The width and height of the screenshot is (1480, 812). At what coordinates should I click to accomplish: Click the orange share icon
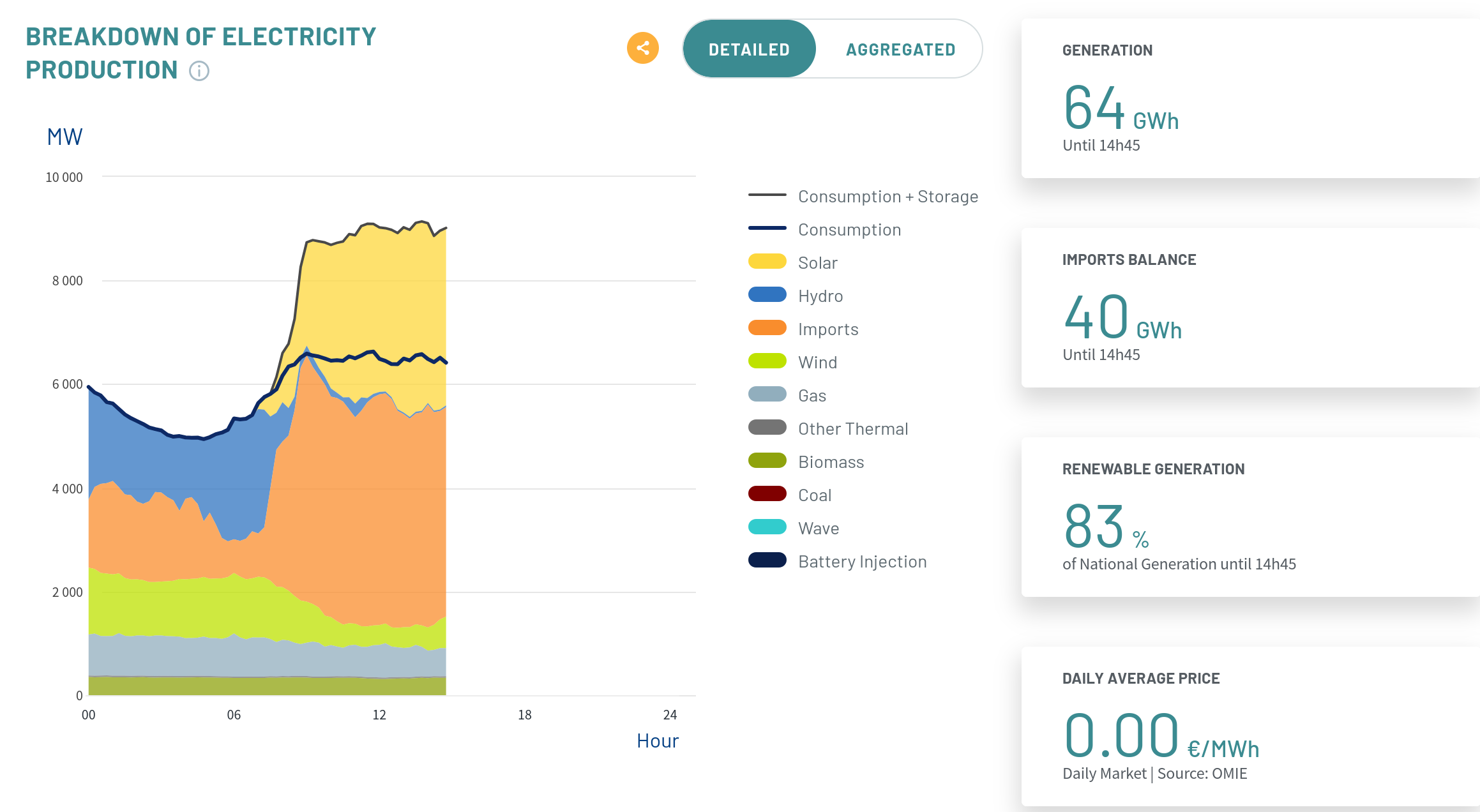(x=642, y=48)
